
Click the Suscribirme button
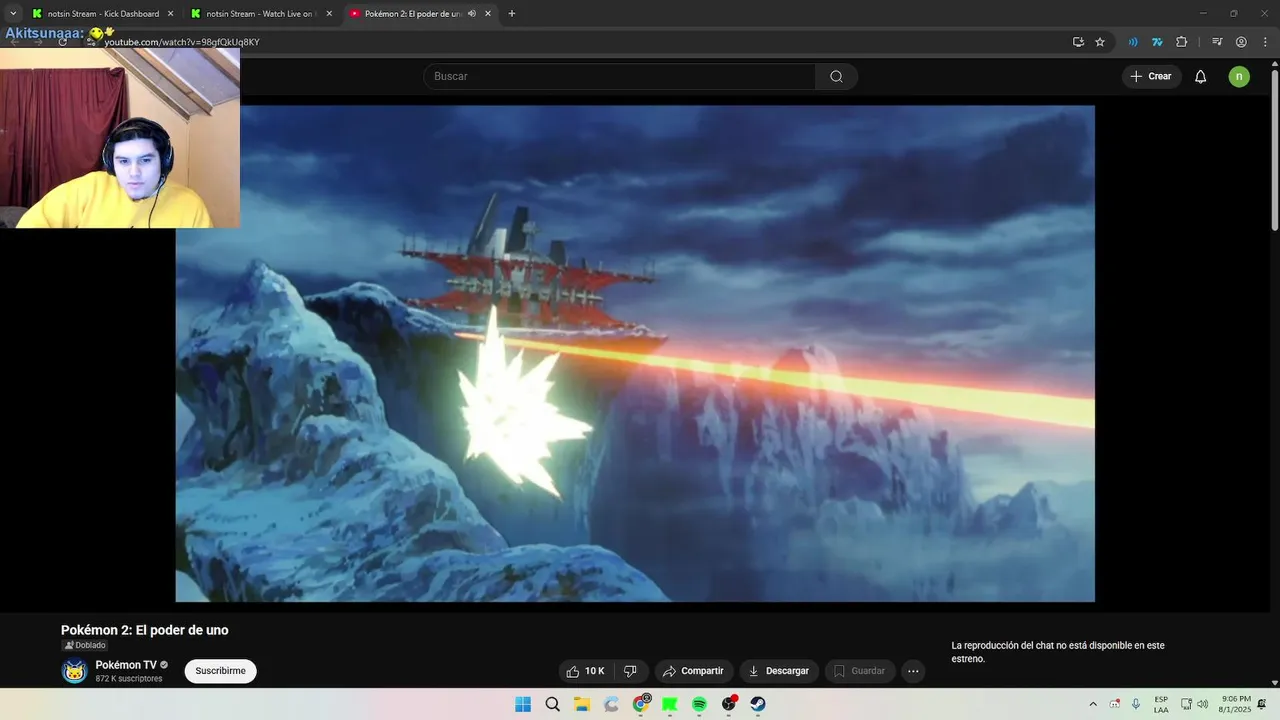[220, 671]
